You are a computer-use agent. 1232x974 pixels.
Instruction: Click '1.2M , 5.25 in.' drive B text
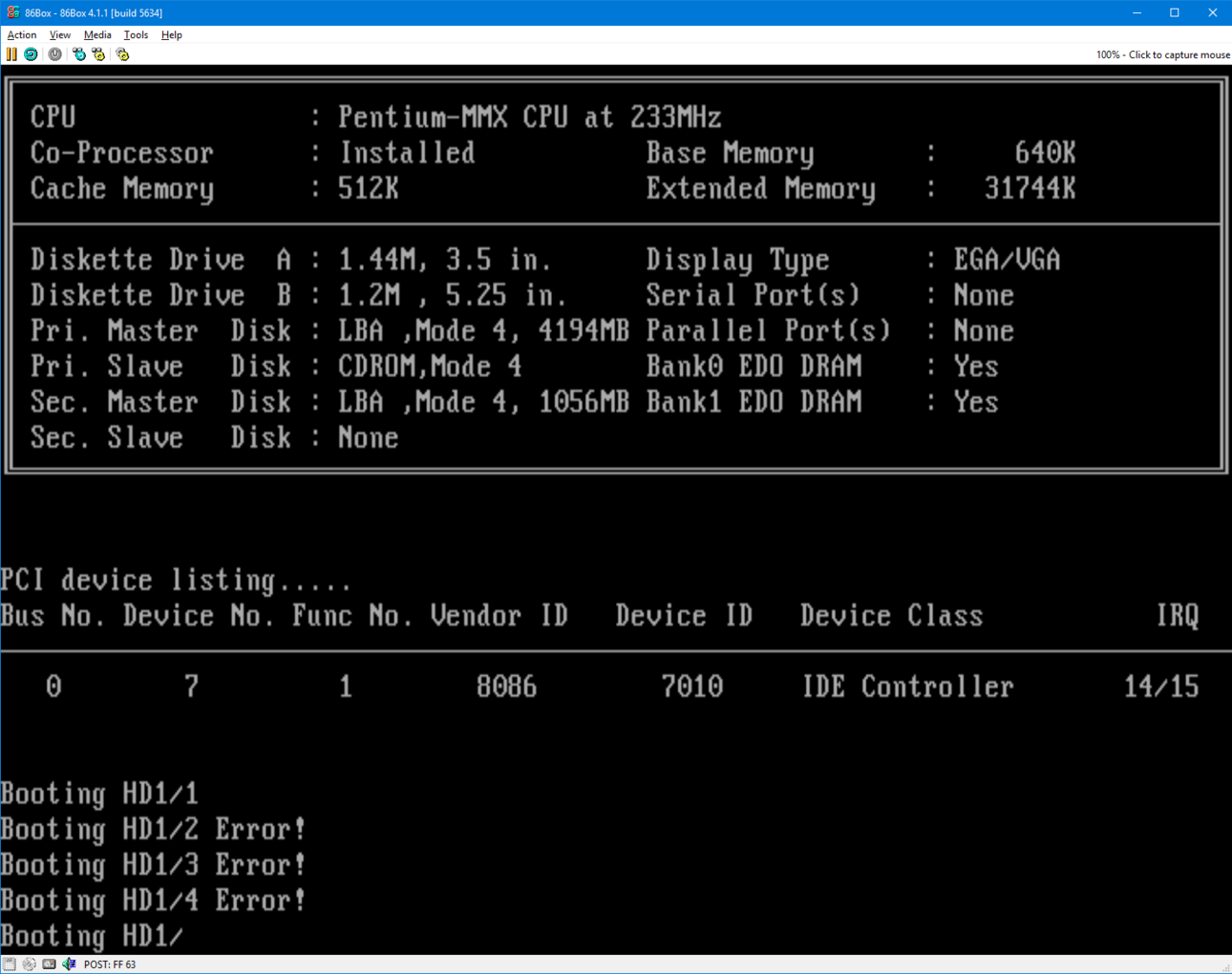click(x=453, y=295)
